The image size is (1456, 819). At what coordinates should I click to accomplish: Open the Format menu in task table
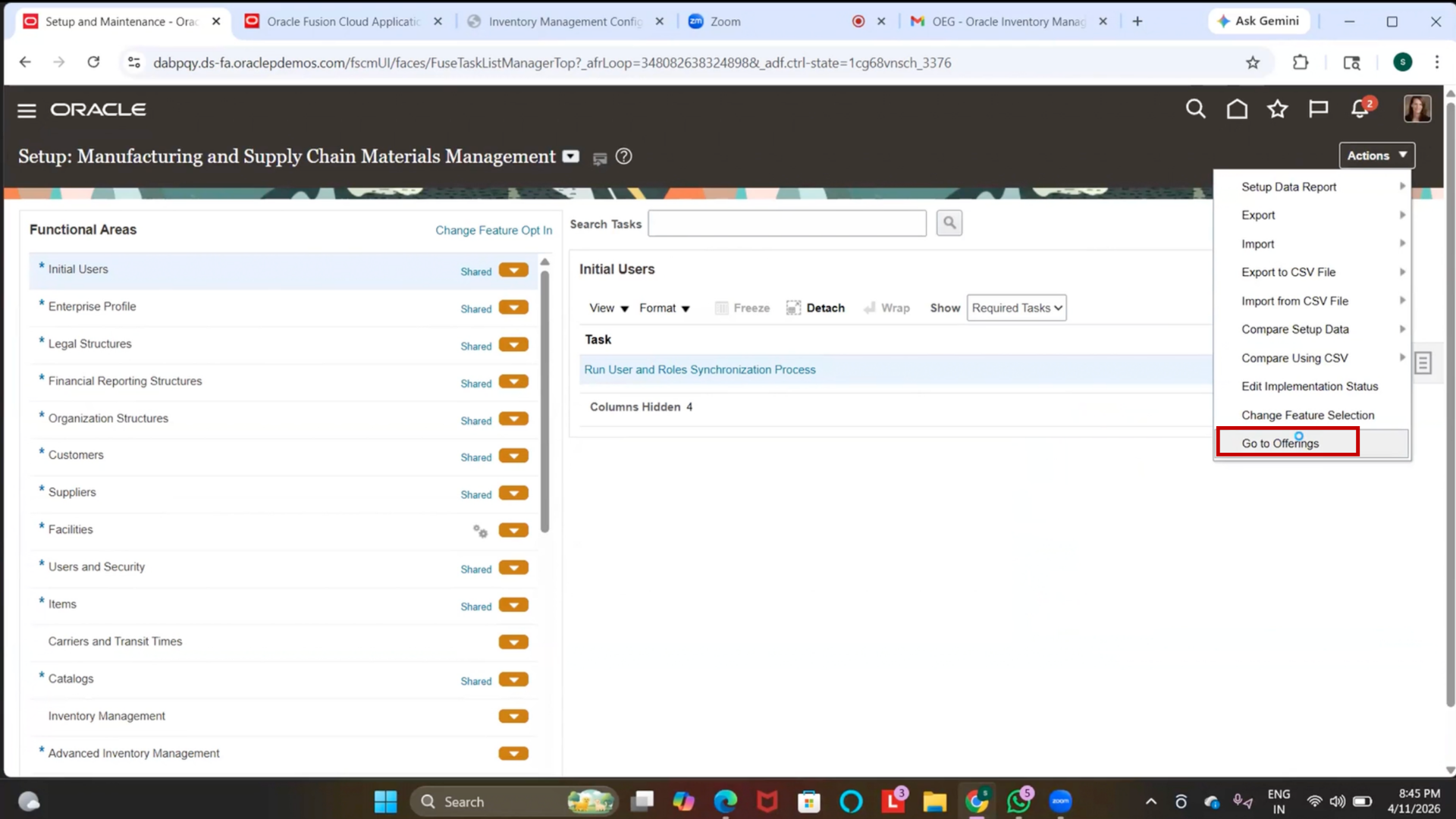[x=664, y=308]
